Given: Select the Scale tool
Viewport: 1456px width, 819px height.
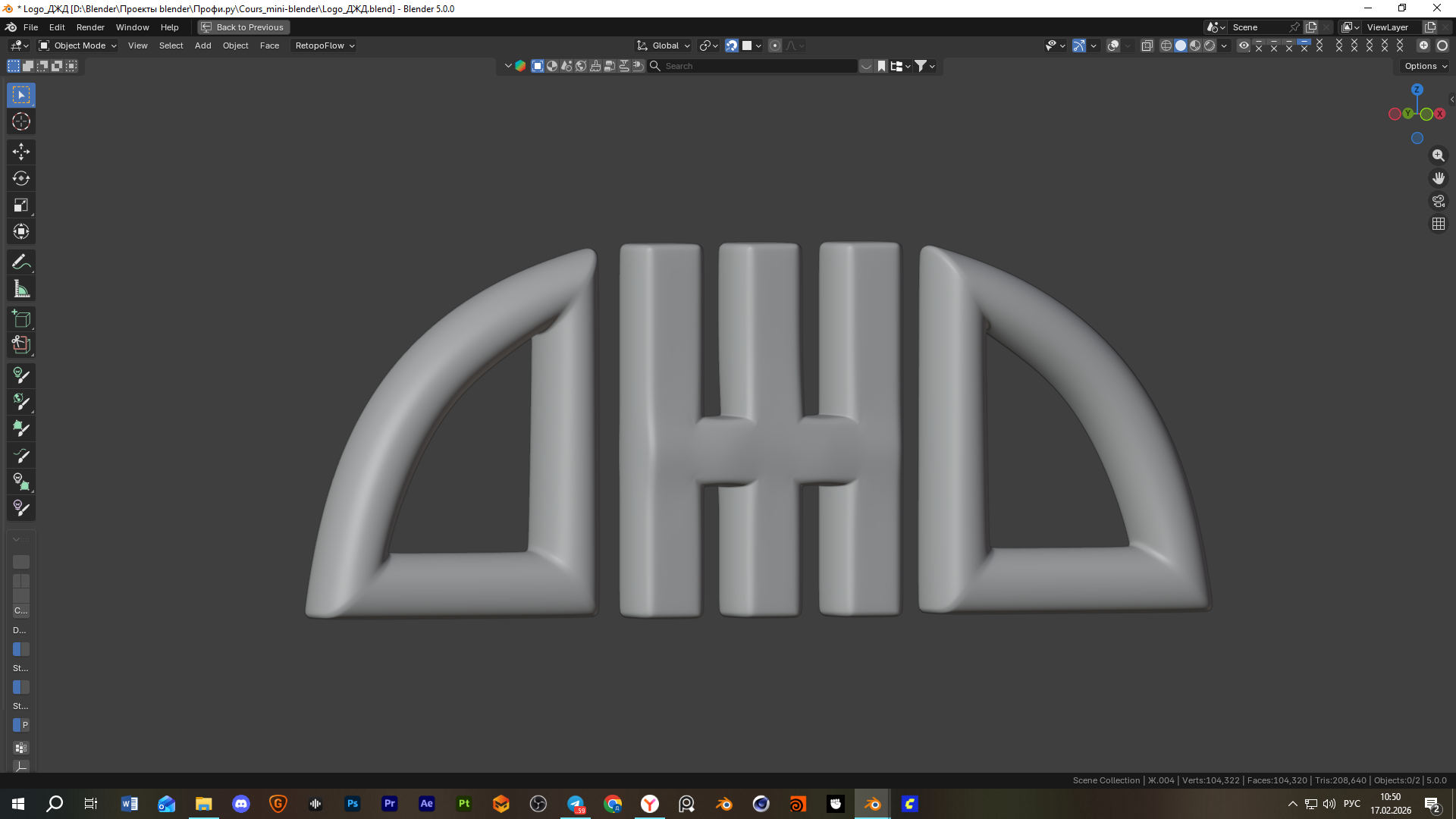Looking at the screenshot, I should click(x=21, y=205).
